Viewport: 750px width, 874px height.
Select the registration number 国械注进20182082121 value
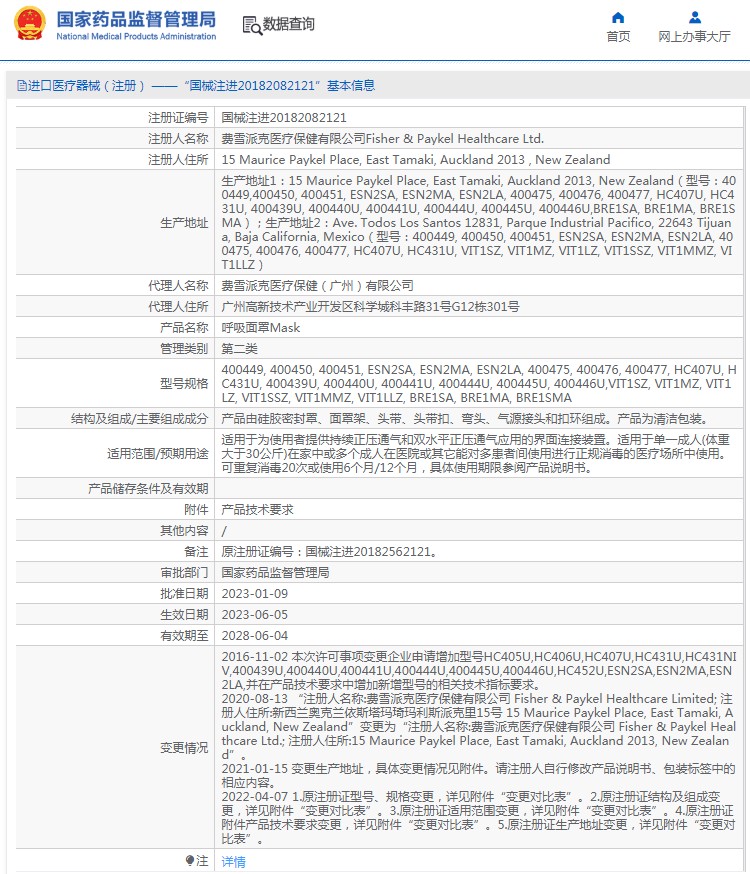(x=284, y=118)
